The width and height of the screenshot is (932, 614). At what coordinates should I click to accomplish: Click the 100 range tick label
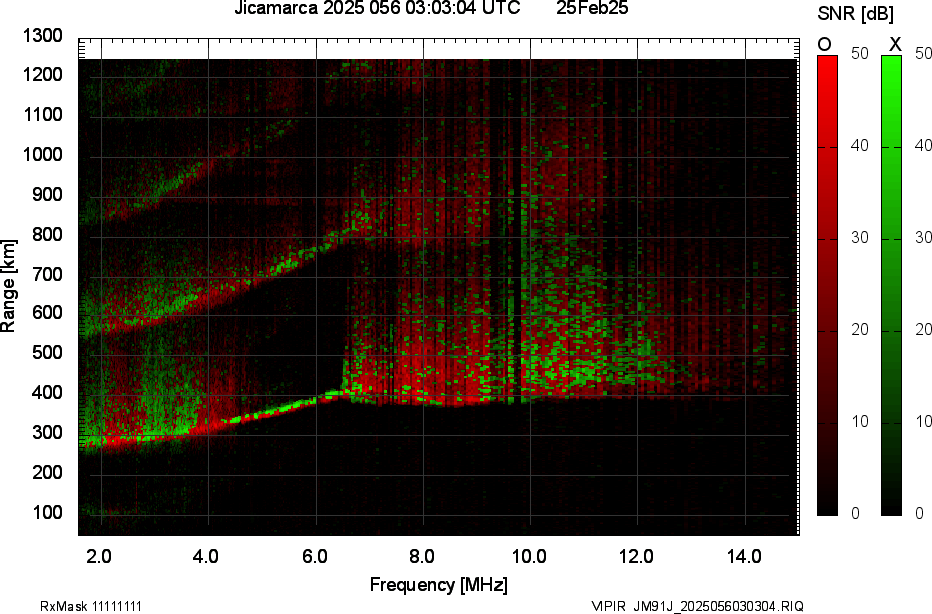point(46,512)
